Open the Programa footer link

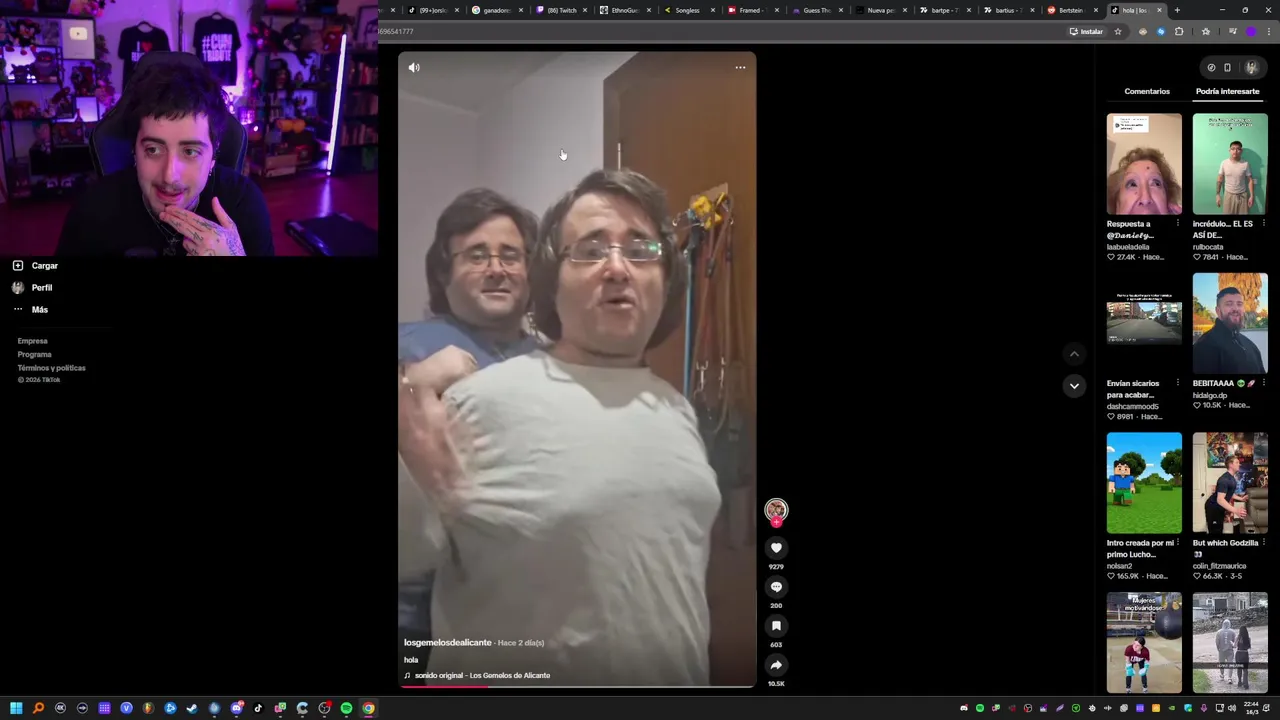pyautogui.click(x=34, y=354)
